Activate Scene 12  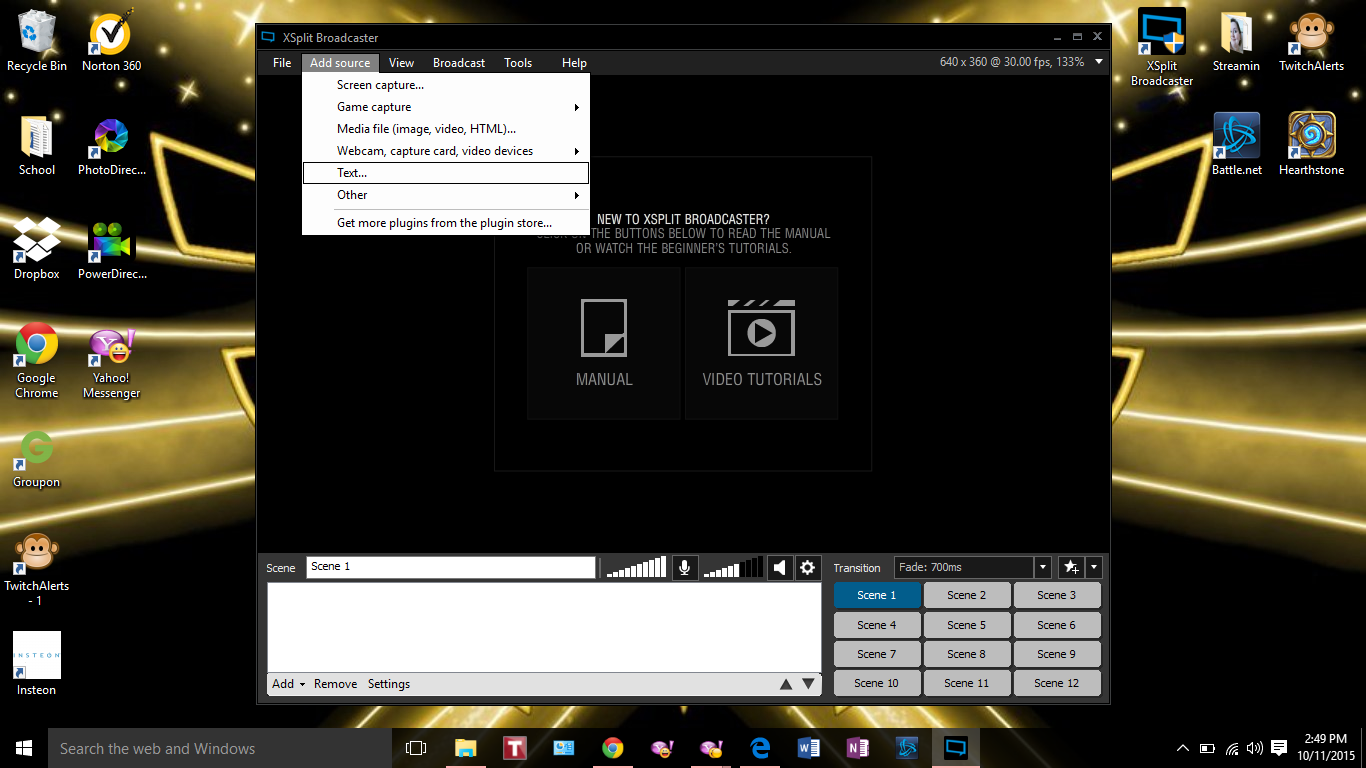1057,682
